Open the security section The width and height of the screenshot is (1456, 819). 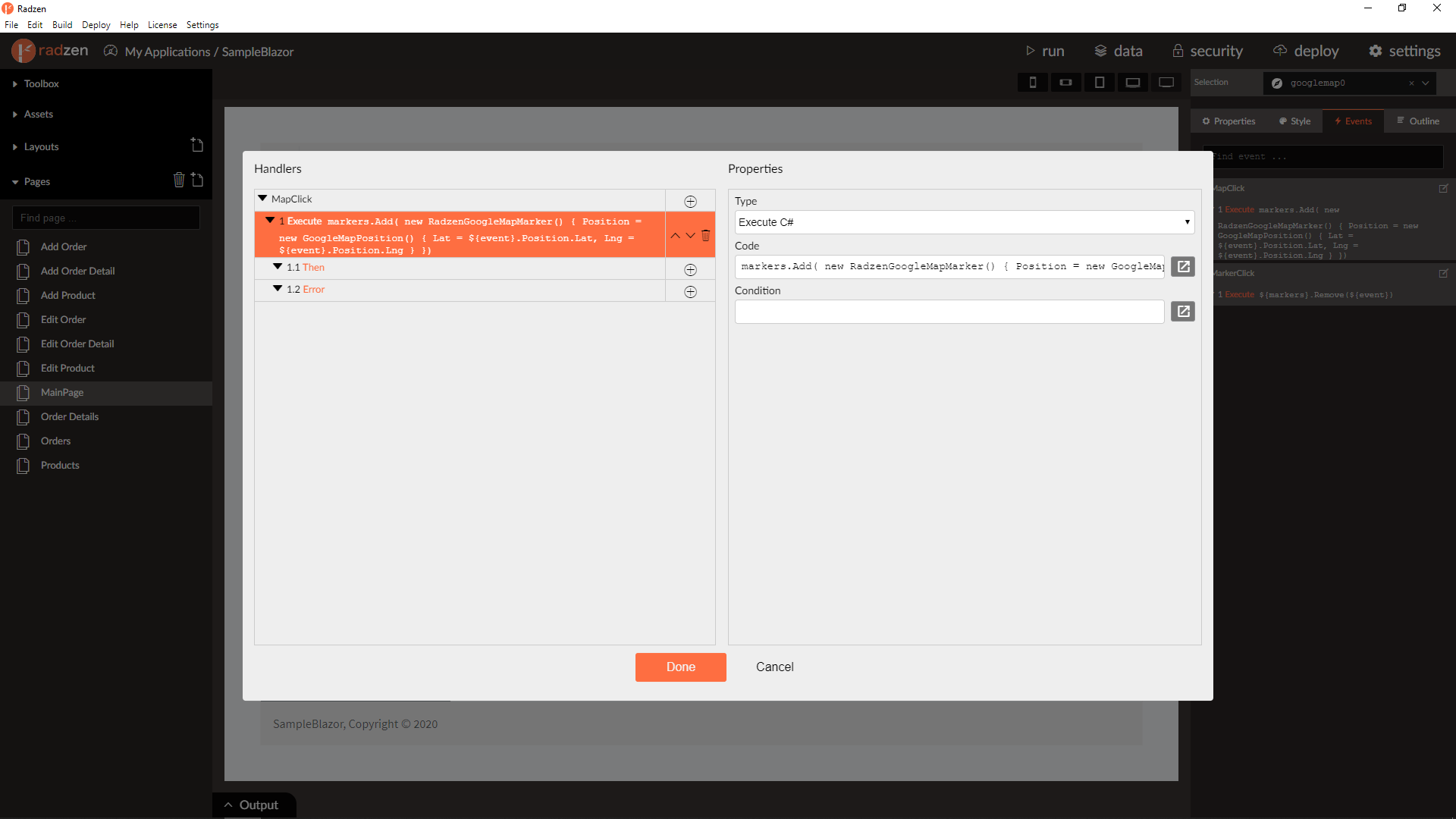click(1208, 51)
